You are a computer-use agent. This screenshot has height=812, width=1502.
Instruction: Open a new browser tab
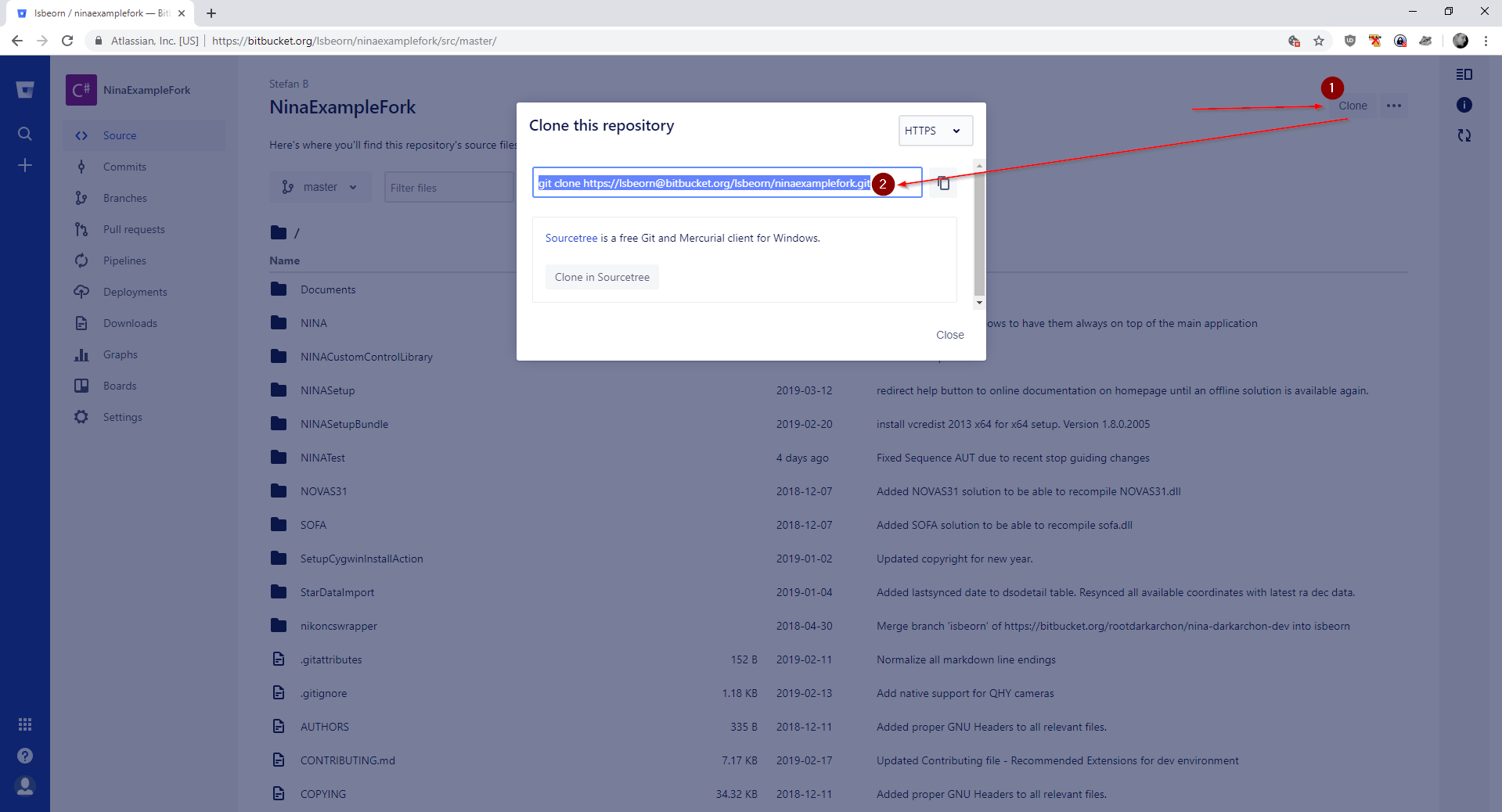coord(211,13)
